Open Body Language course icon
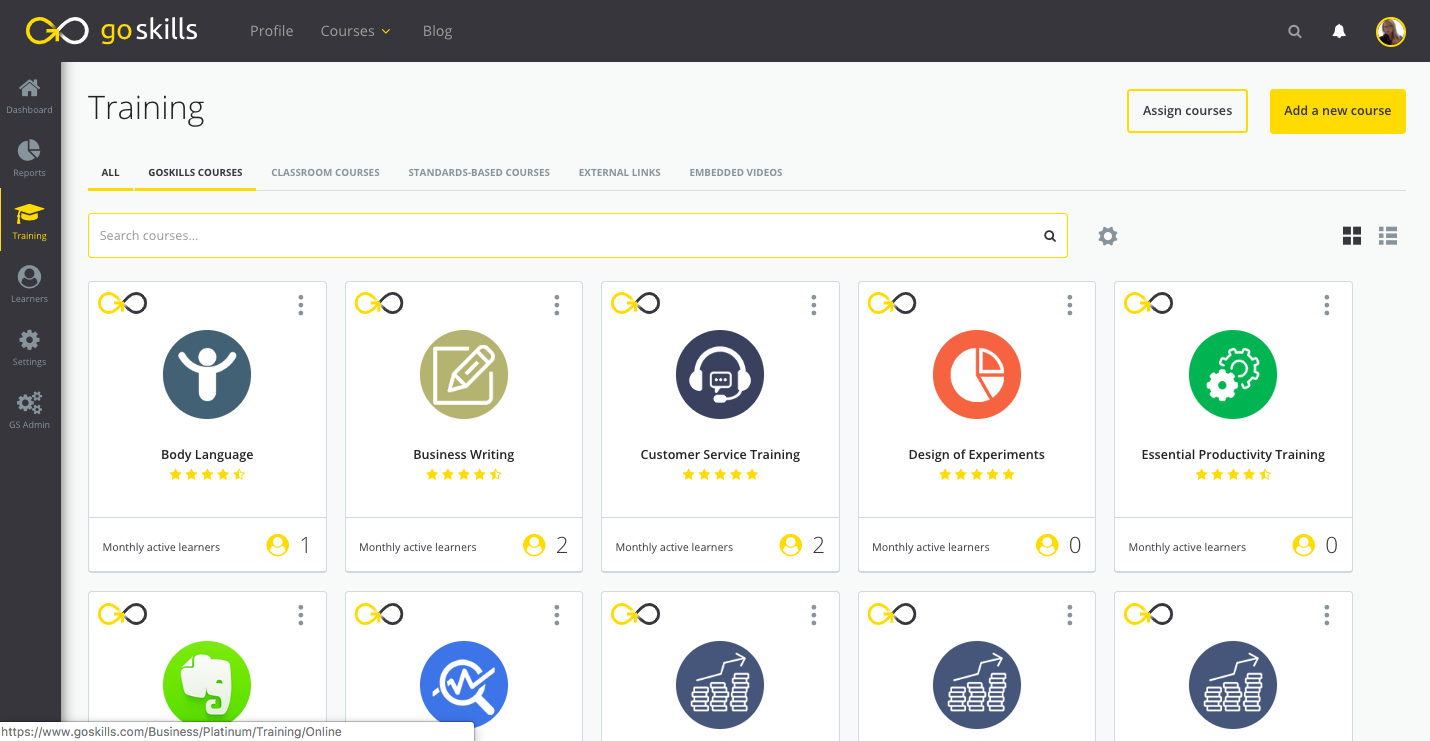Image resolution: width=1430 pixels, height=741 pixels. click(x=207, y=375)
